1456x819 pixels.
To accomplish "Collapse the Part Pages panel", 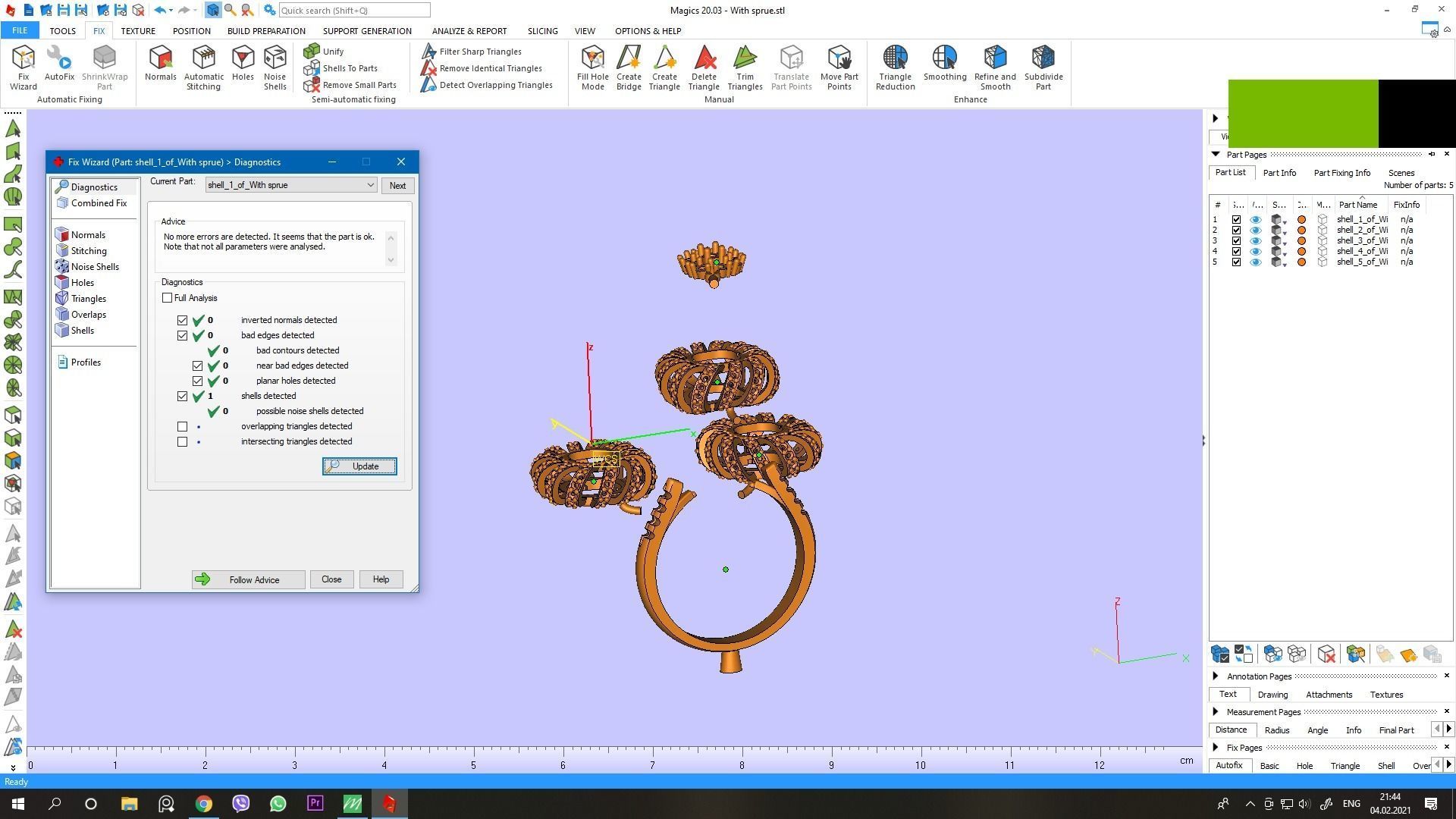I will [x=1216, y=155].
